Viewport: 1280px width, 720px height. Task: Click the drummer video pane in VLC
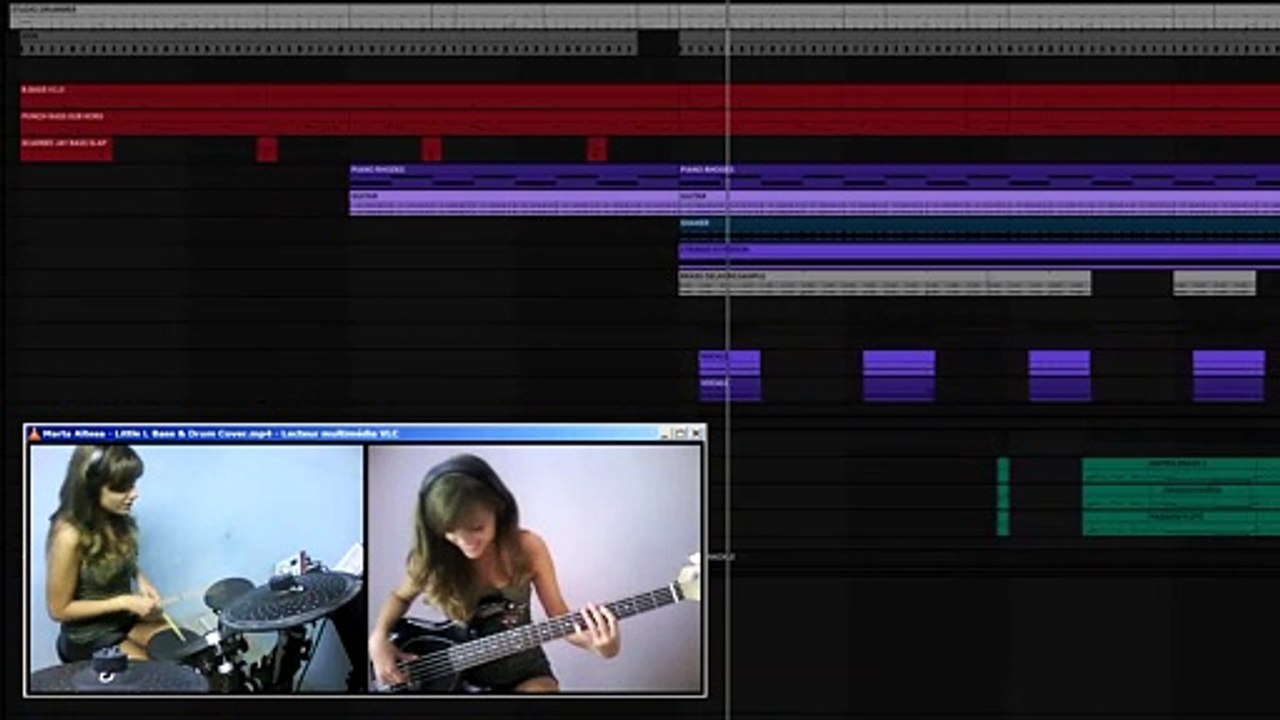tap(196, 568)
